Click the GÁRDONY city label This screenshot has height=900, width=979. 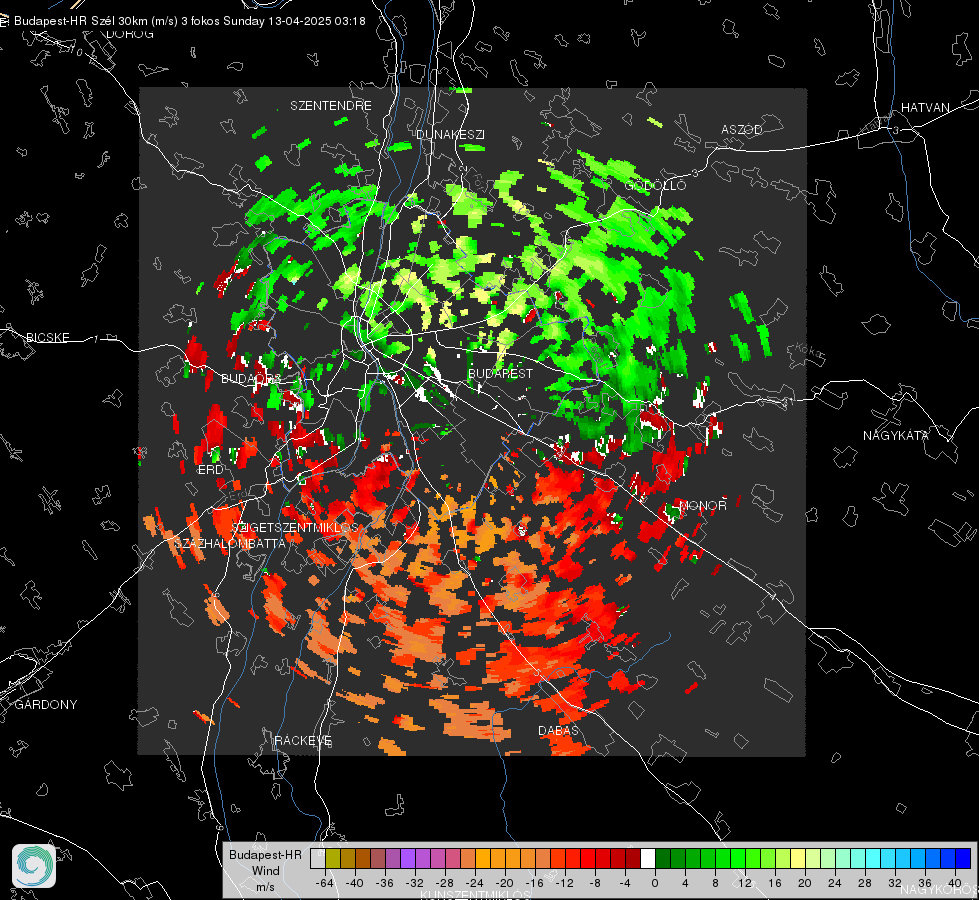[x=46, y=704]
